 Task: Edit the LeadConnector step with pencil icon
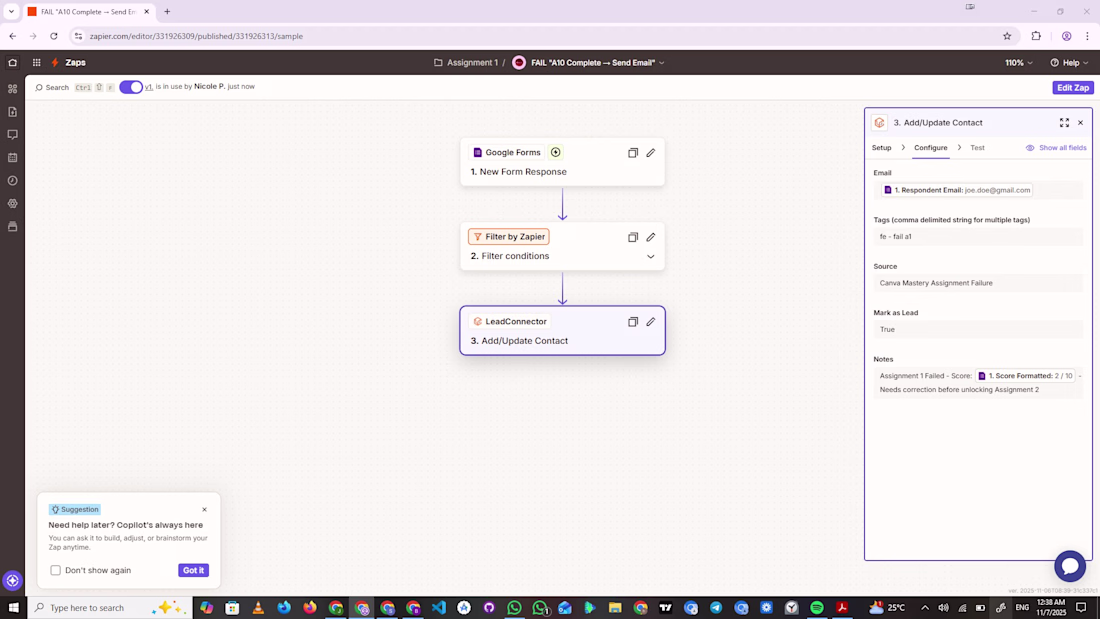pos(651,322)
